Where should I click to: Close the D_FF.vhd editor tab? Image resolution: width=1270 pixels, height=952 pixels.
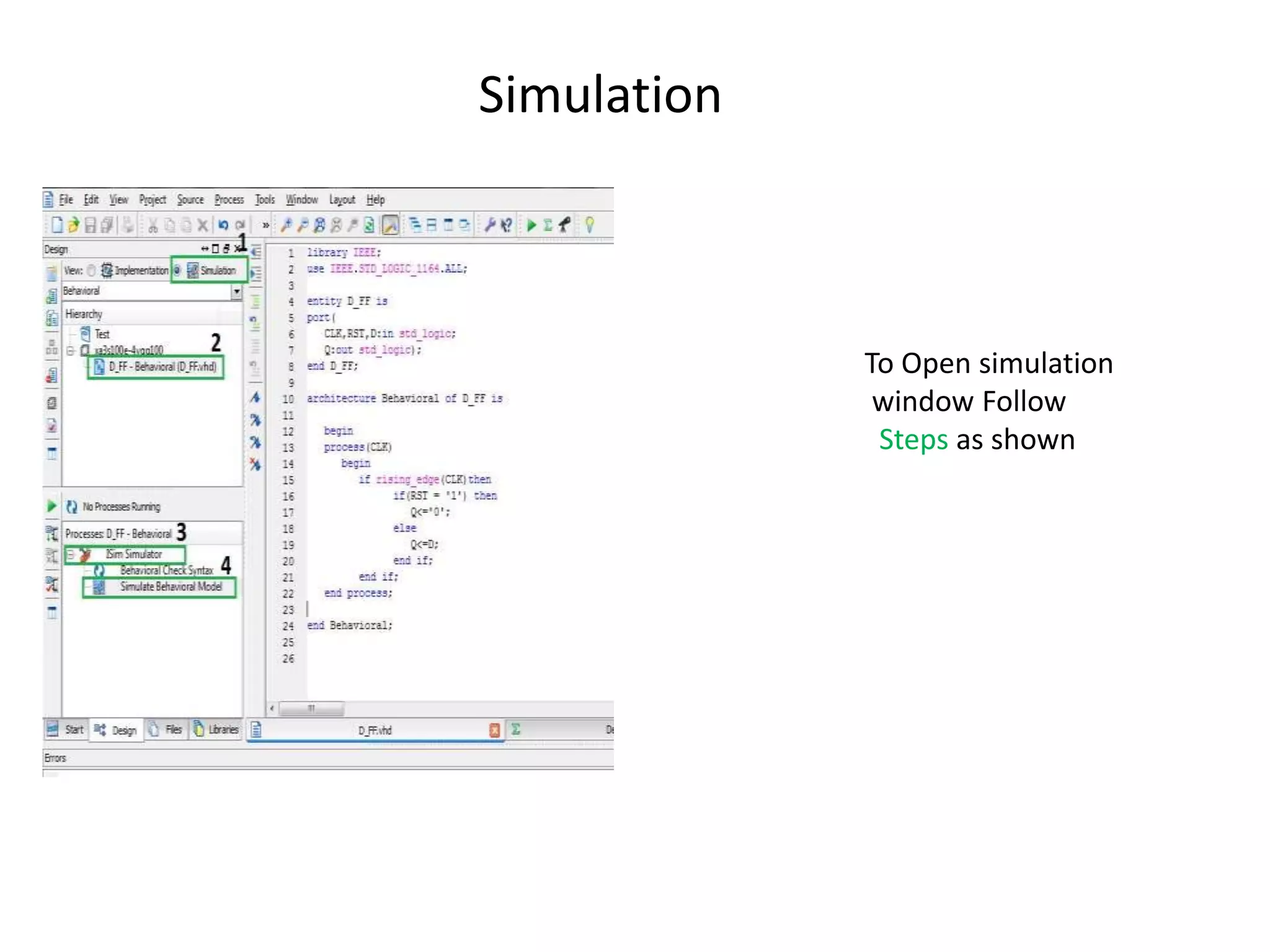coord(494,730)
